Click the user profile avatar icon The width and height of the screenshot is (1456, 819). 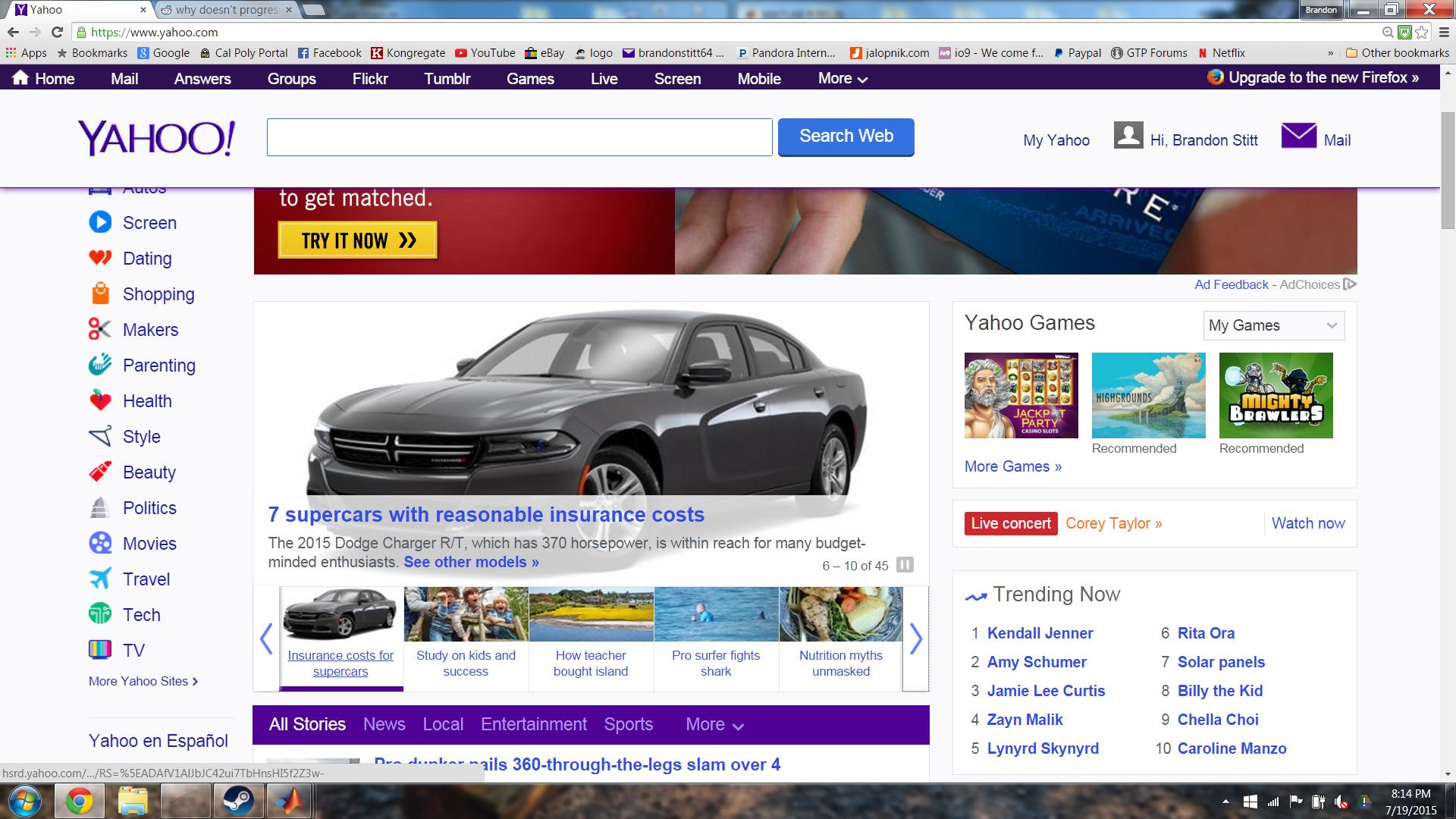click(1128, 136)
